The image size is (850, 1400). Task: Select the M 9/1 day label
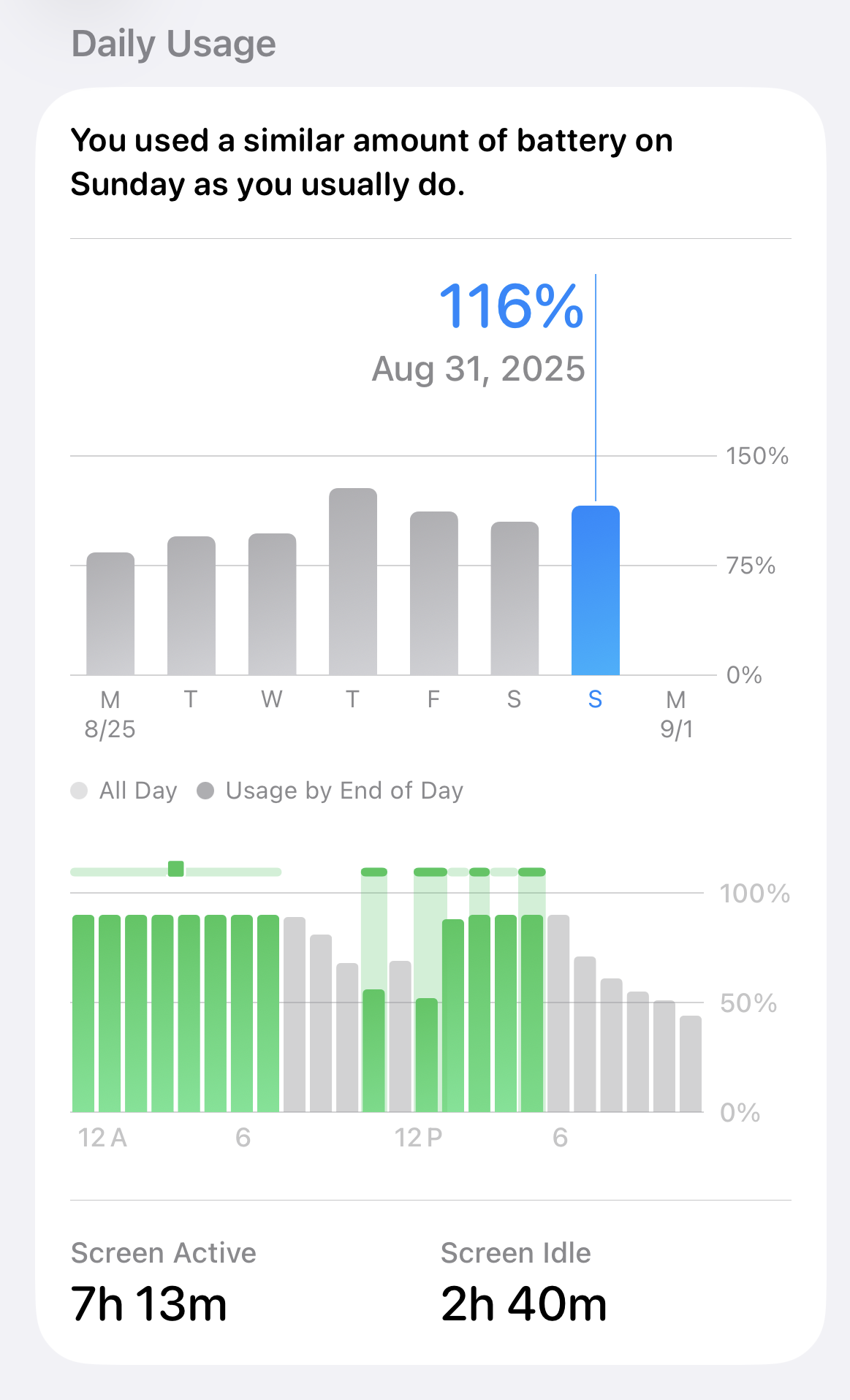coord(676,714)
